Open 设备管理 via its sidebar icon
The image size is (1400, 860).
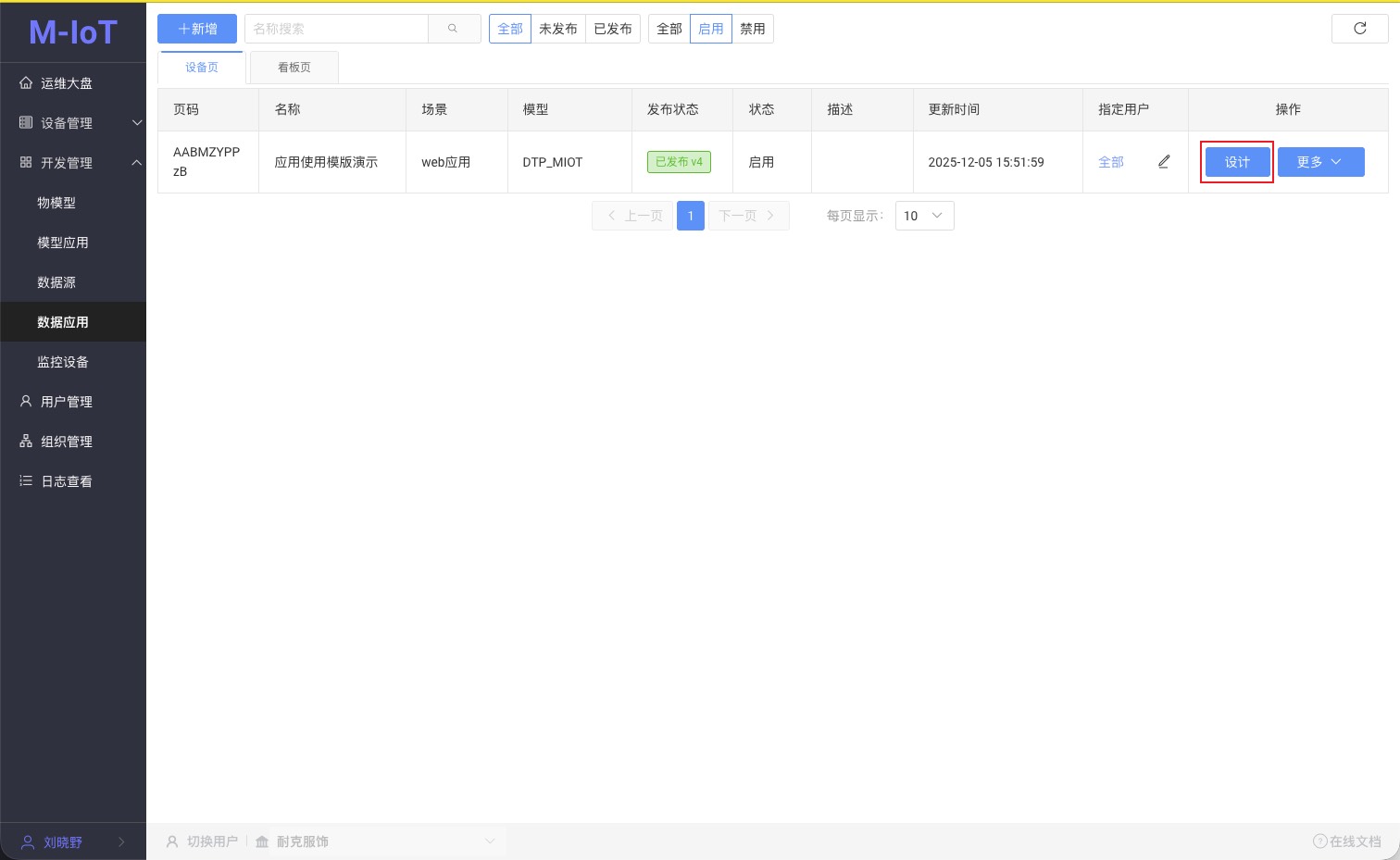(x=26, y=122)
